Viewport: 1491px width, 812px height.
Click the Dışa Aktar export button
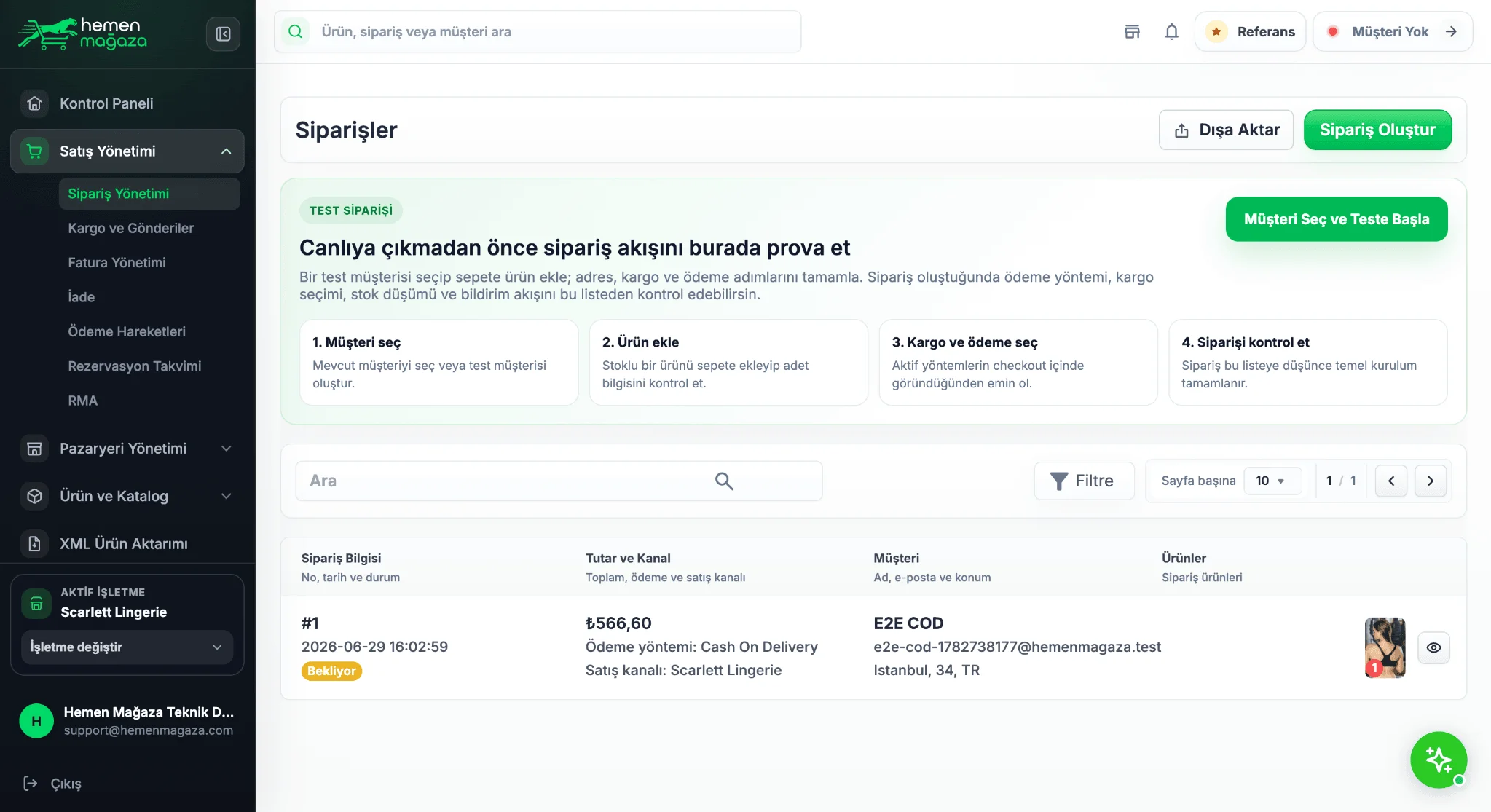(x=1226, y=130)
